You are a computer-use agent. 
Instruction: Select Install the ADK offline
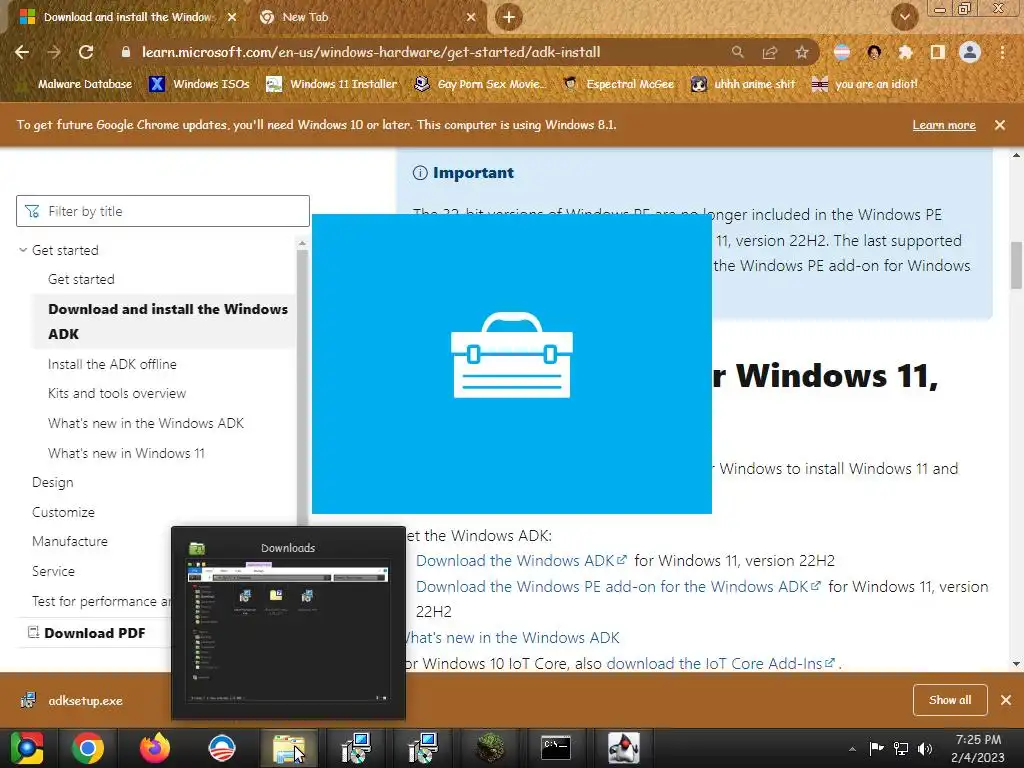tap(112, 364)
